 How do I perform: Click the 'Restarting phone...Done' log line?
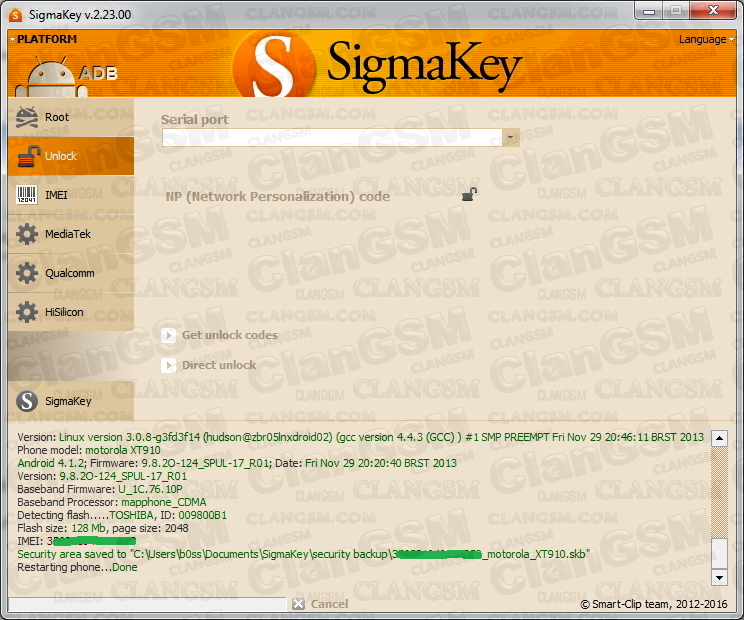coord(77,567)
